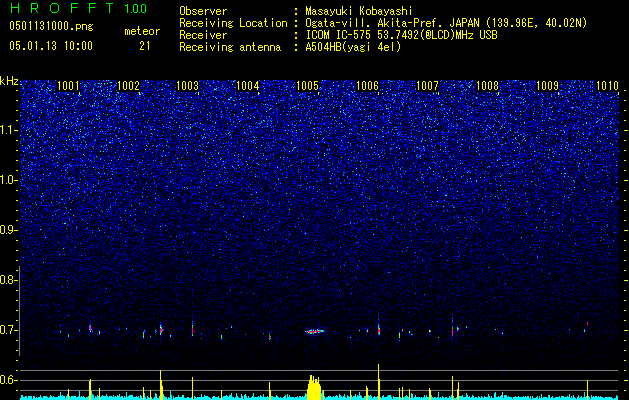Screen dimensions: 629x400
Task: Click the long meteor echo below 1005
Action: point(314,331)
